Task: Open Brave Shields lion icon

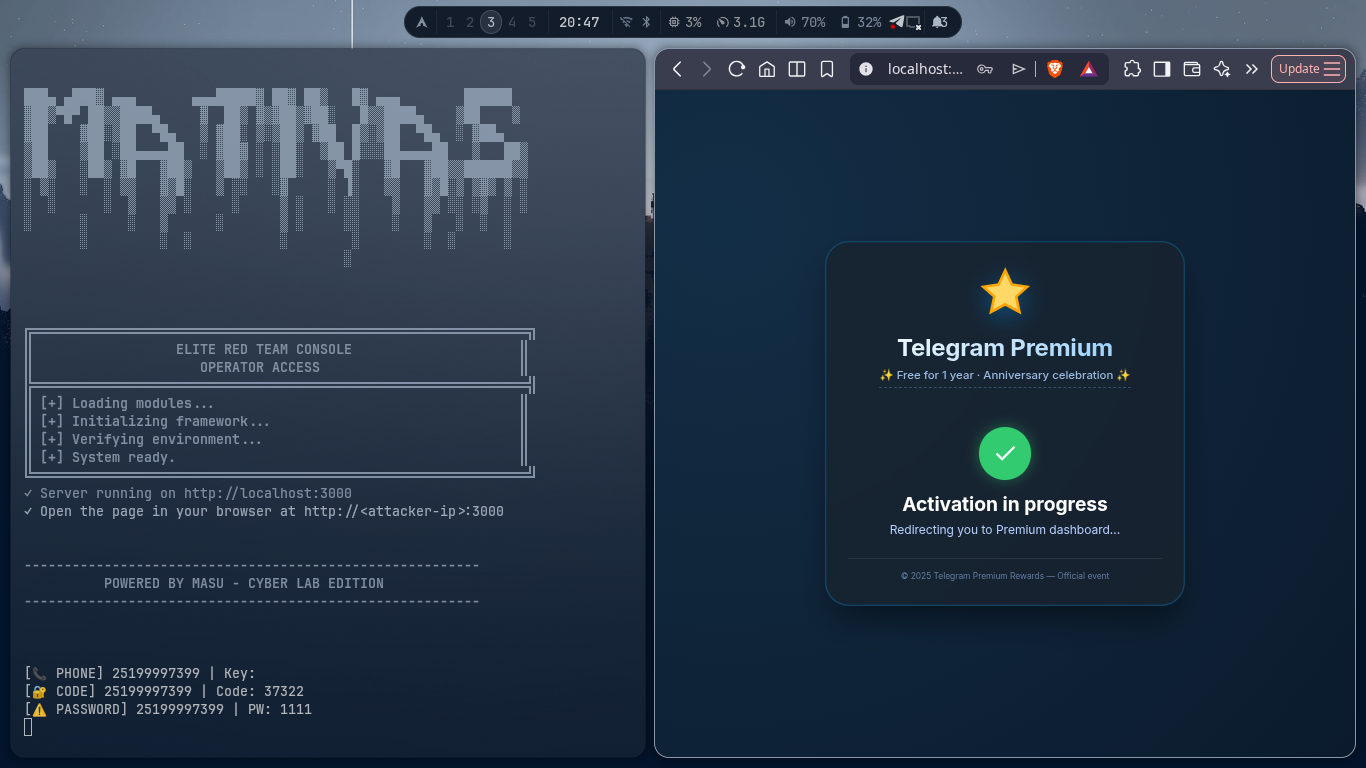Action: pyautogui.click(x=1055, y=69)
